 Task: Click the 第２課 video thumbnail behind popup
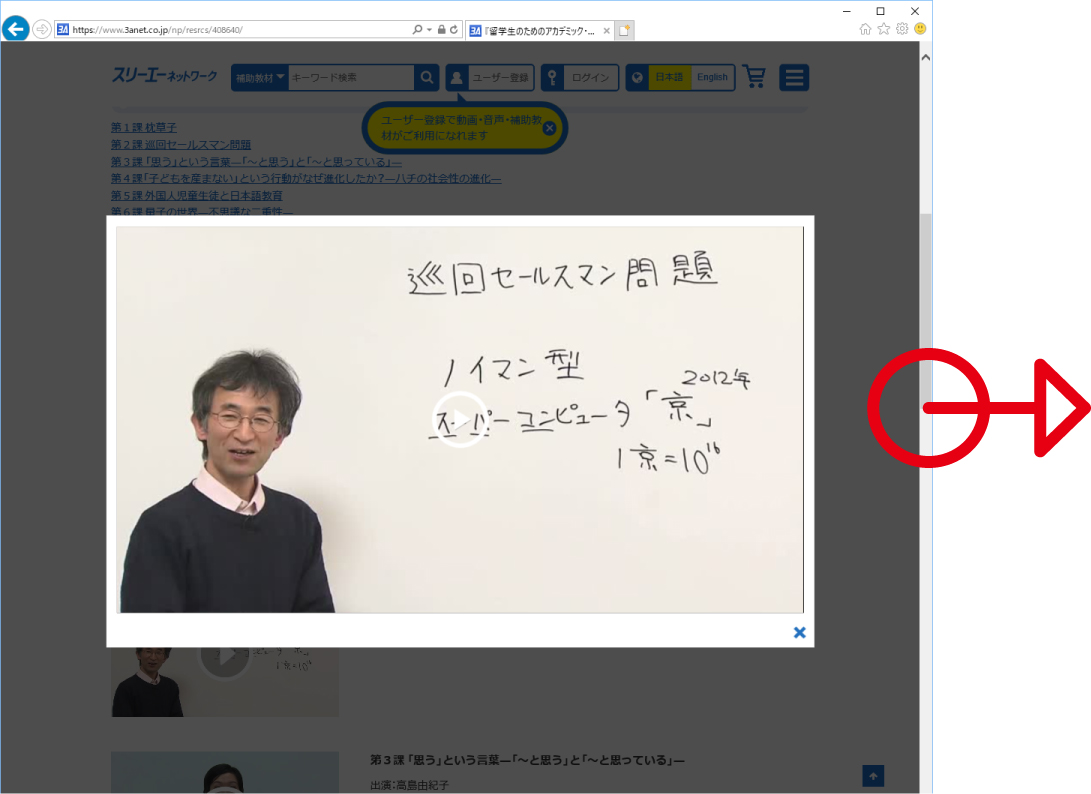[x=225, y=682]
